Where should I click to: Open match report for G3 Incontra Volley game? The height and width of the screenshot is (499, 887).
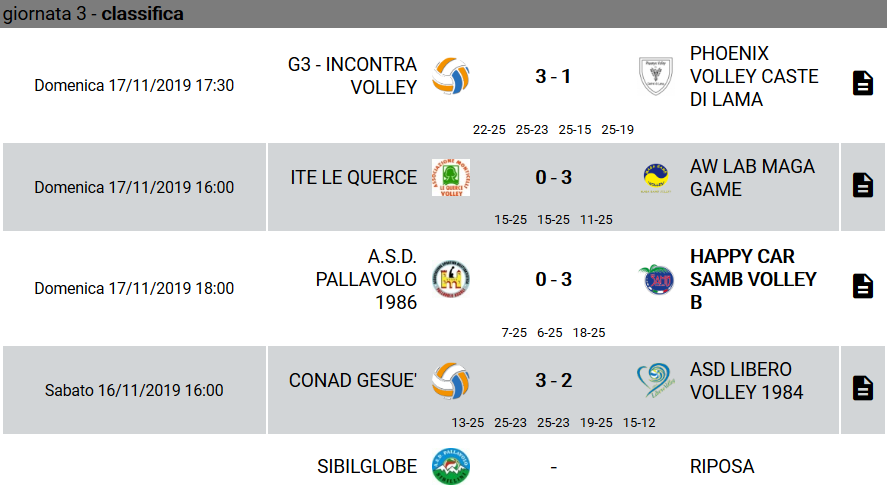tap(862, 83)
